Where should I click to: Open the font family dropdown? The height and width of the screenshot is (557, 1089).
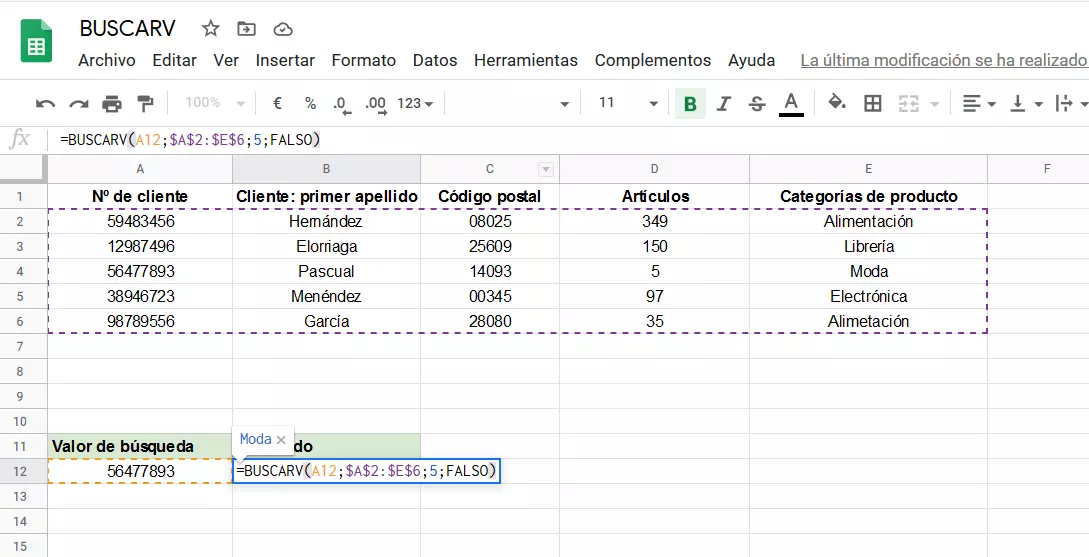[513, 103]
